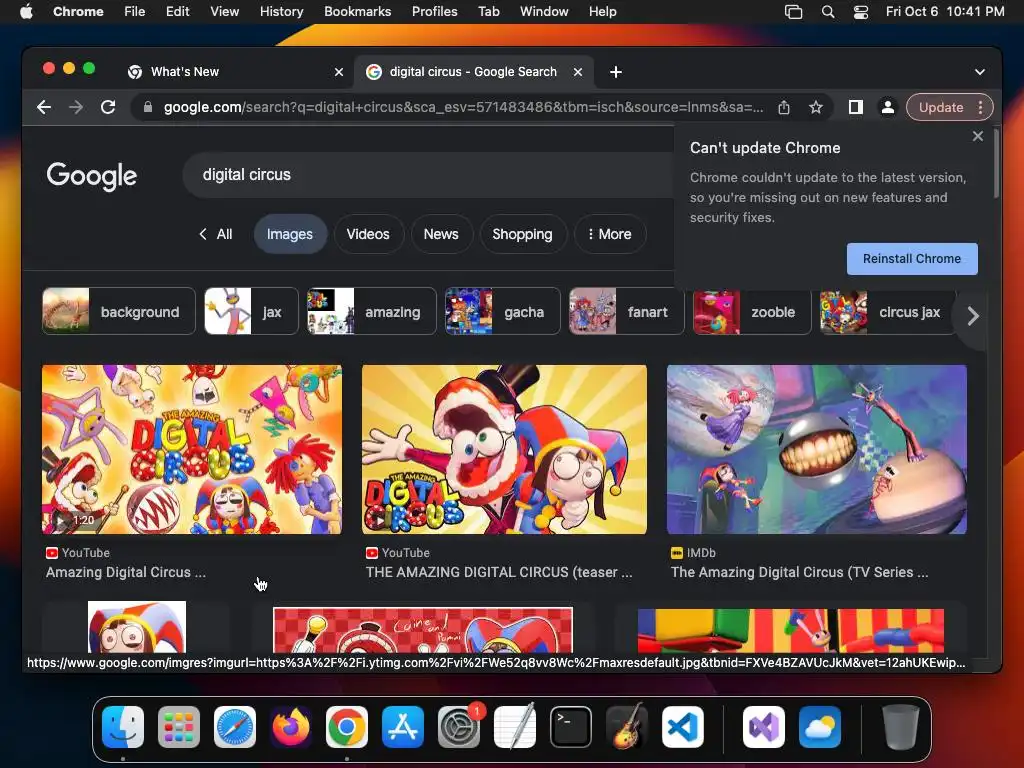
Task: Open Launchpad from the dock
Action: coord(178,727)
